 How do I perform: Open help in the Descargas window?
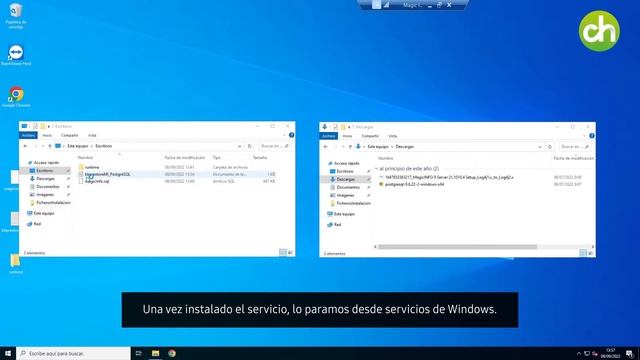click(592, 136)
